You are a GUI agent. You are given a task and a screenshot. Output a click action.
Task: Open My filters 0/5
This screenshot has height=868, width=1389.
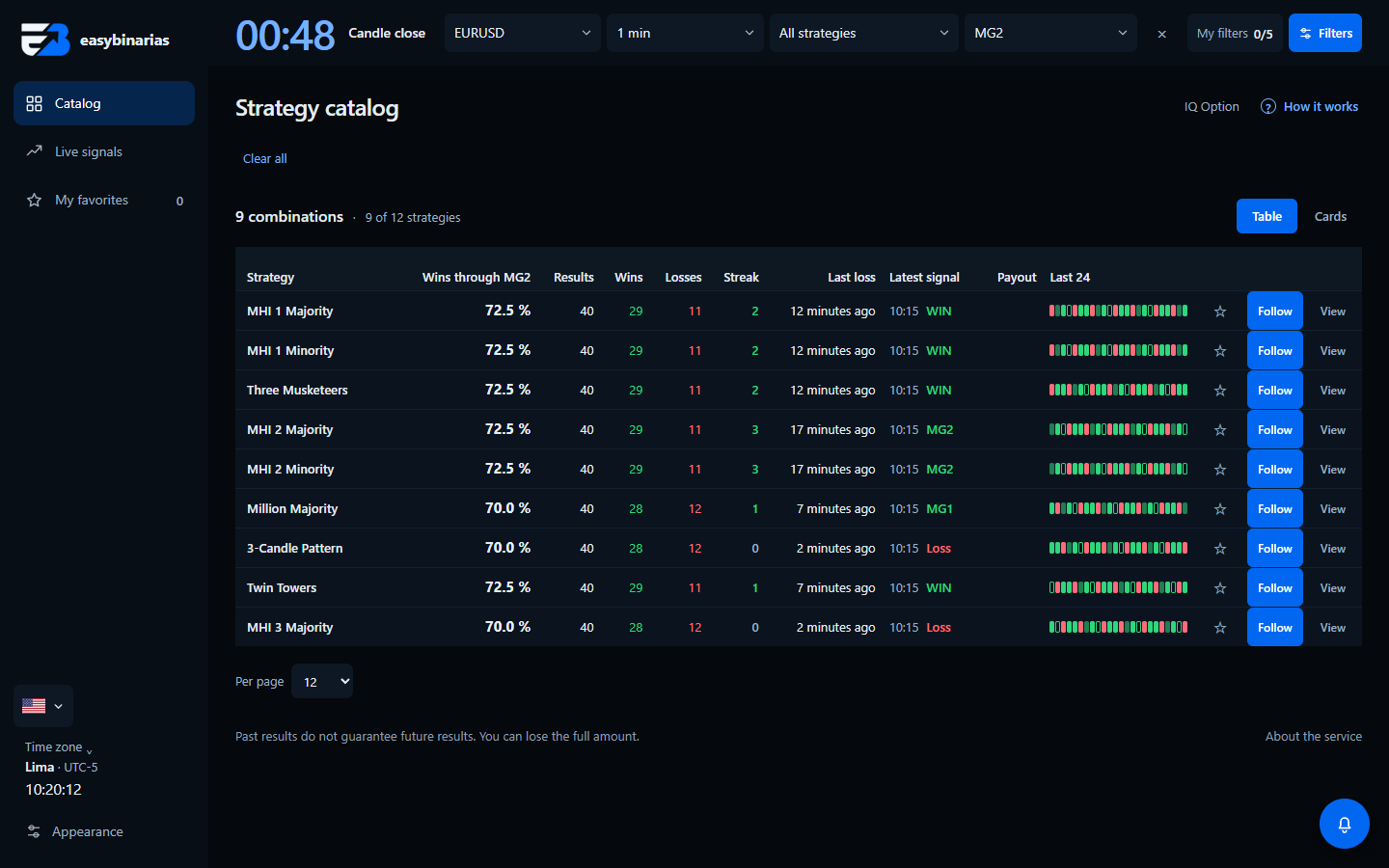tap(1235, 33)
